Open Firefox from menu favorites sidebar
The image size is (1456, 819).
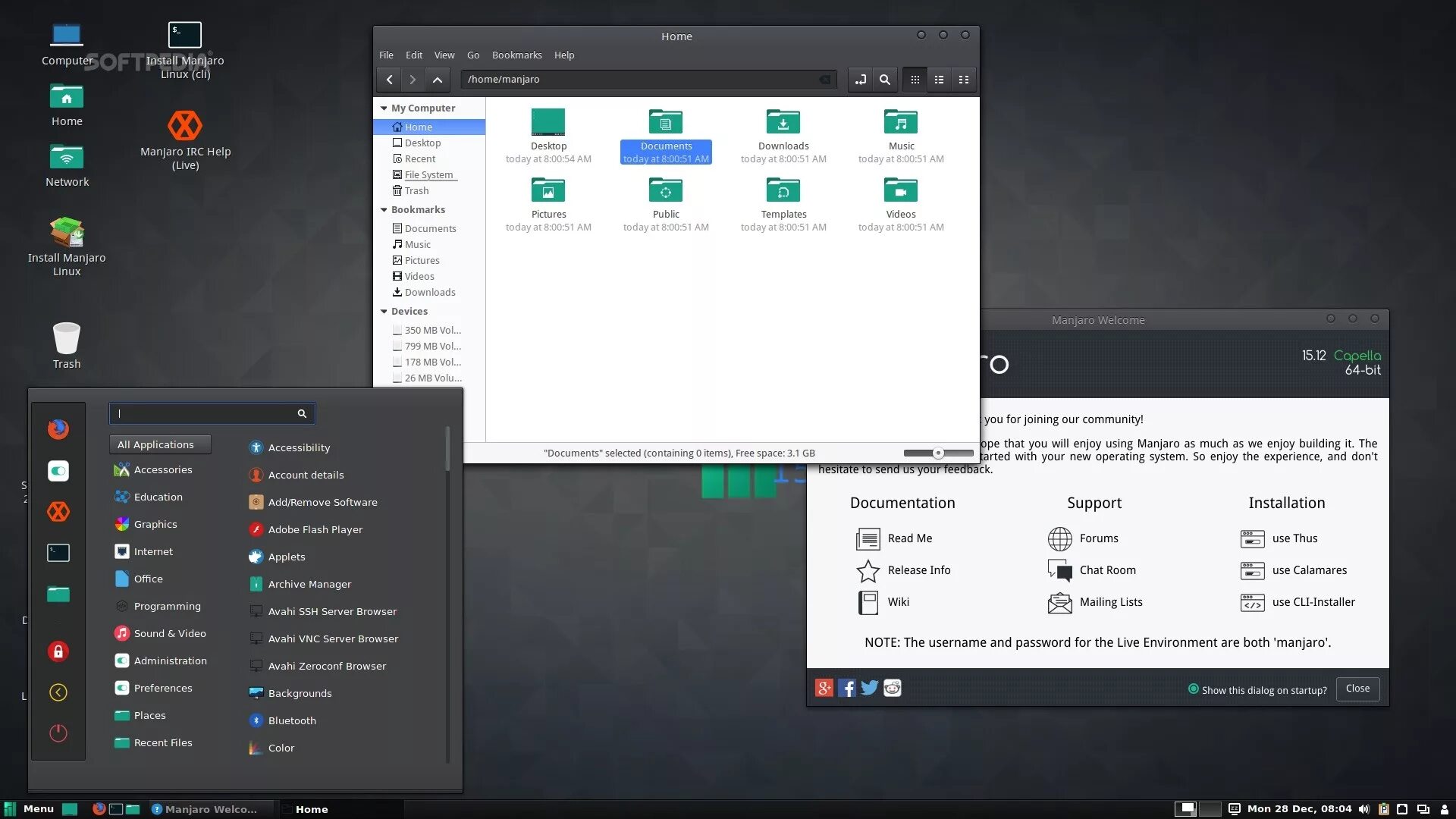[58, 429]
